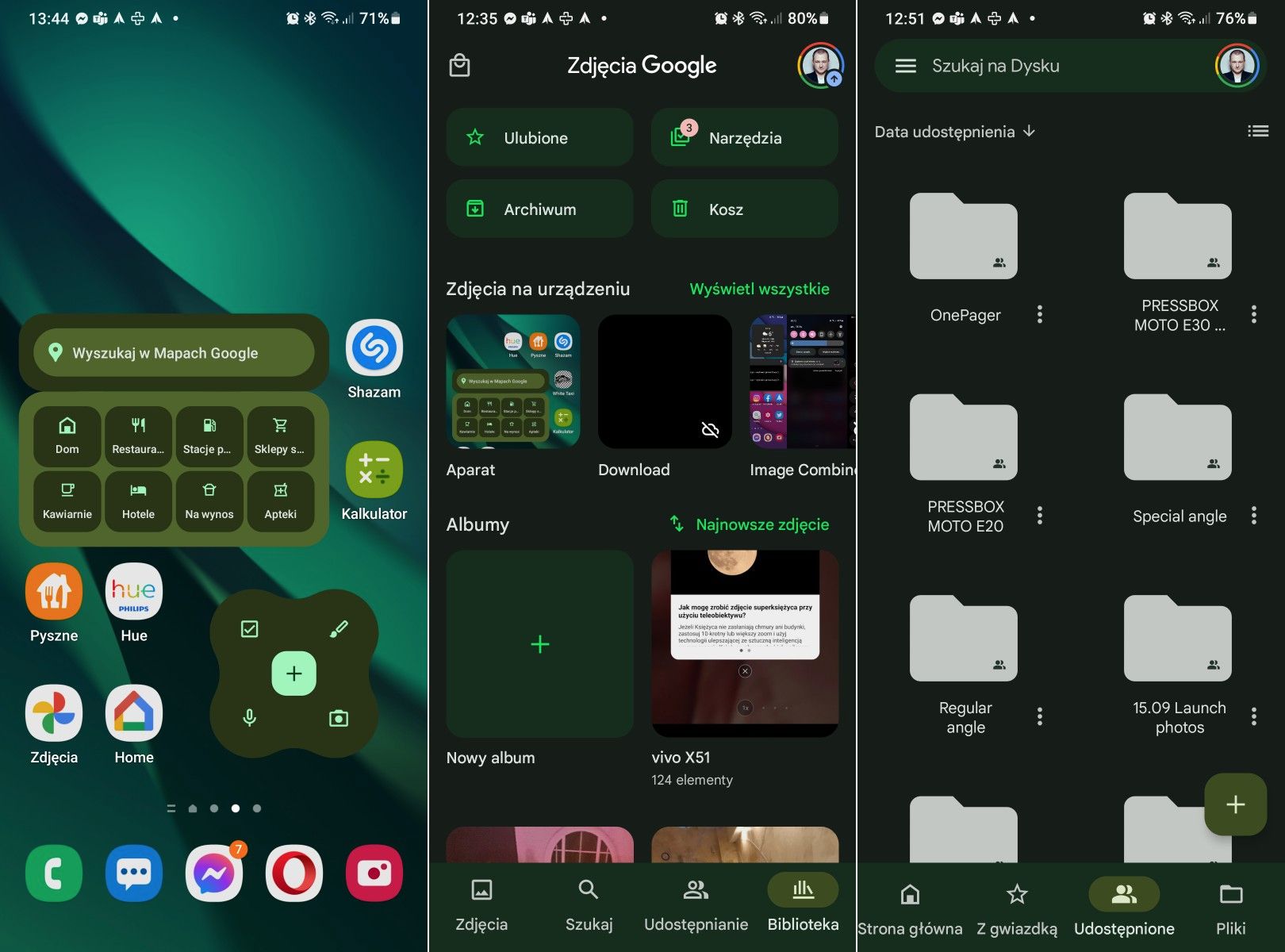Switch Dysk to list view
Image resolution: width=1285 pixels, height=952 pixels.
(1258, 132)
